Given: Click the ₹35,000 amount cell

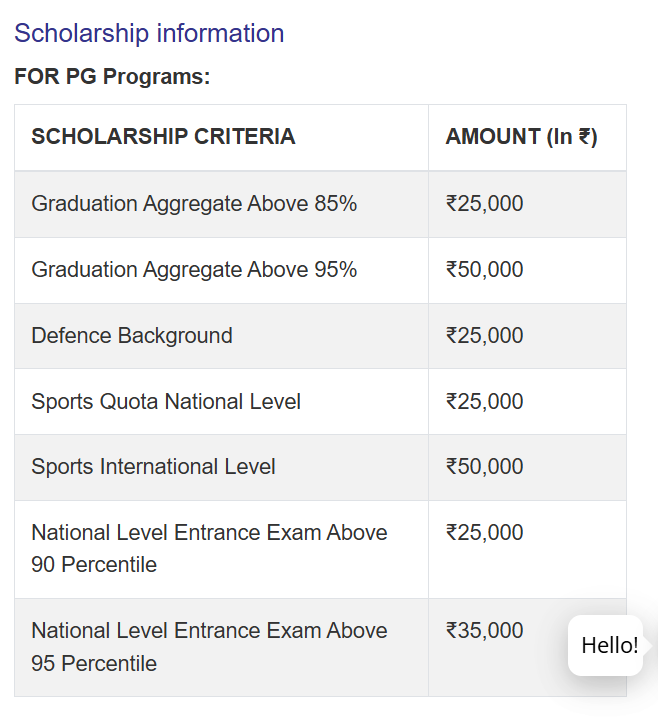Looking at the screenshot, I should point(485,631).
